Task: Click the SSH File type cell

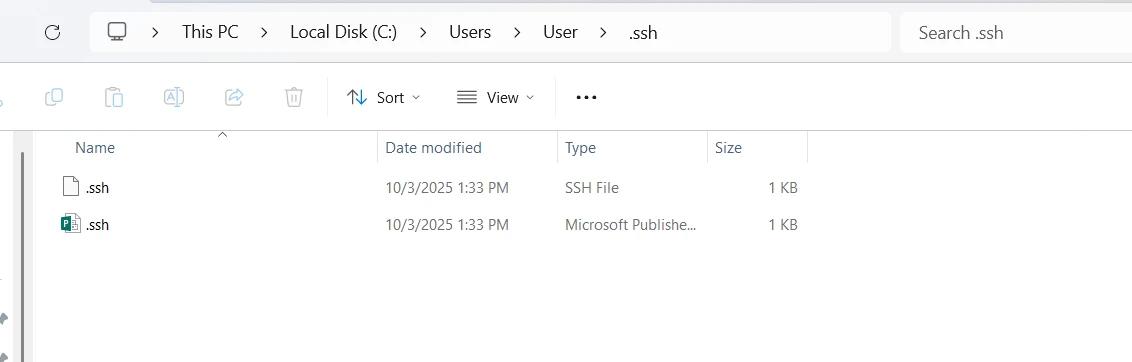Action: [x=592, y=188]
